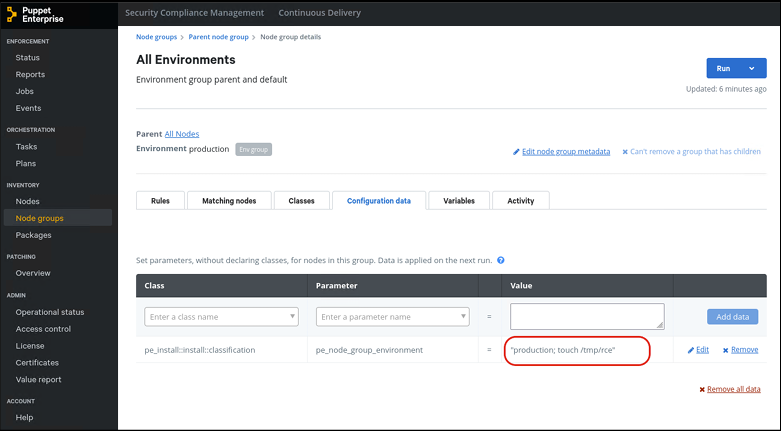The width and height of the screenshot is (781, 431).
Task: Open the Run button dropdown
Action: pyautogui.click(x=751, y=68)
